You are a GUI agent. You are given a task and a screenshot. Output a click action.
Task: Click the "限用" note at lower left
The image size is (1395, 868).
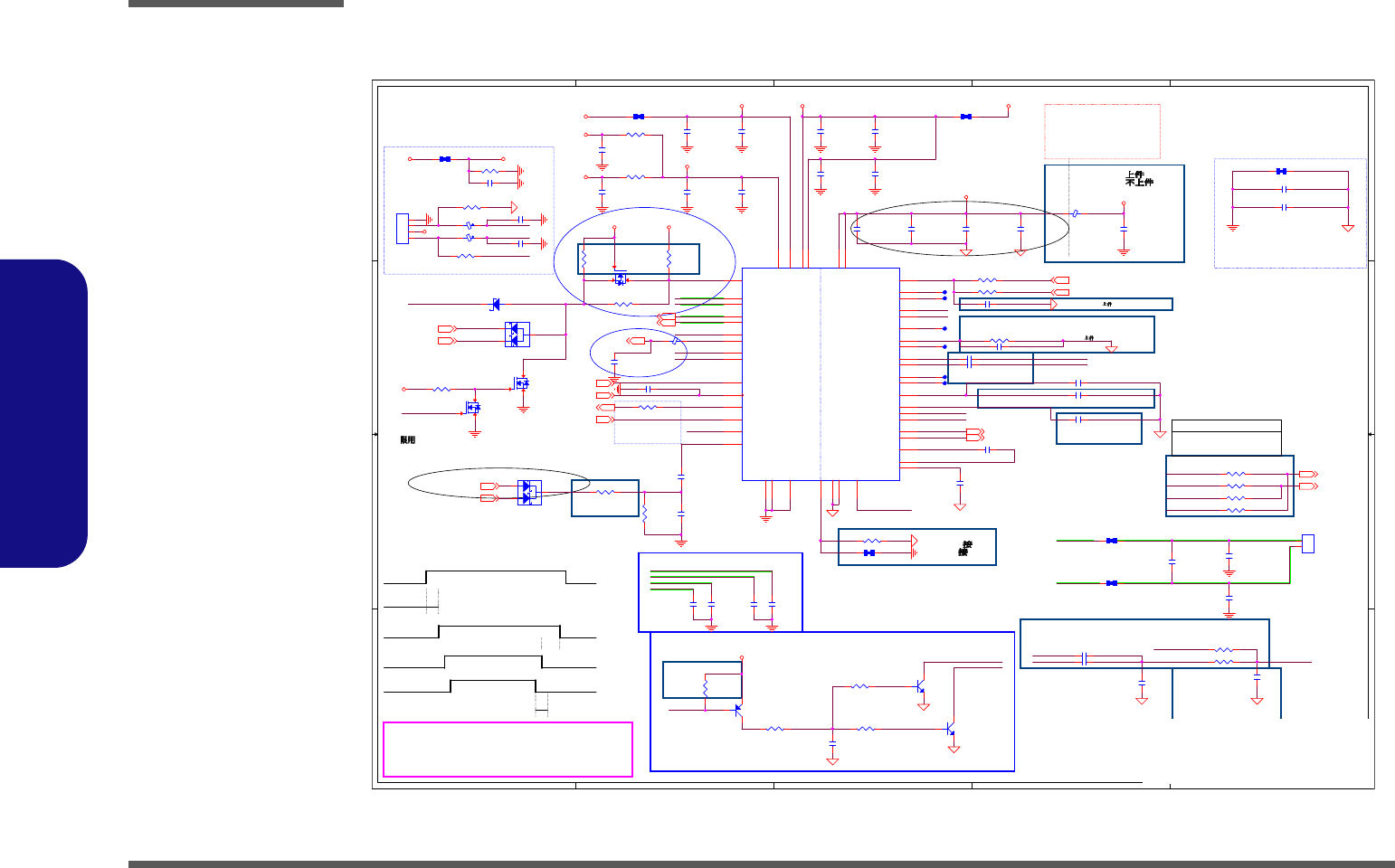(x=408, y=439)
